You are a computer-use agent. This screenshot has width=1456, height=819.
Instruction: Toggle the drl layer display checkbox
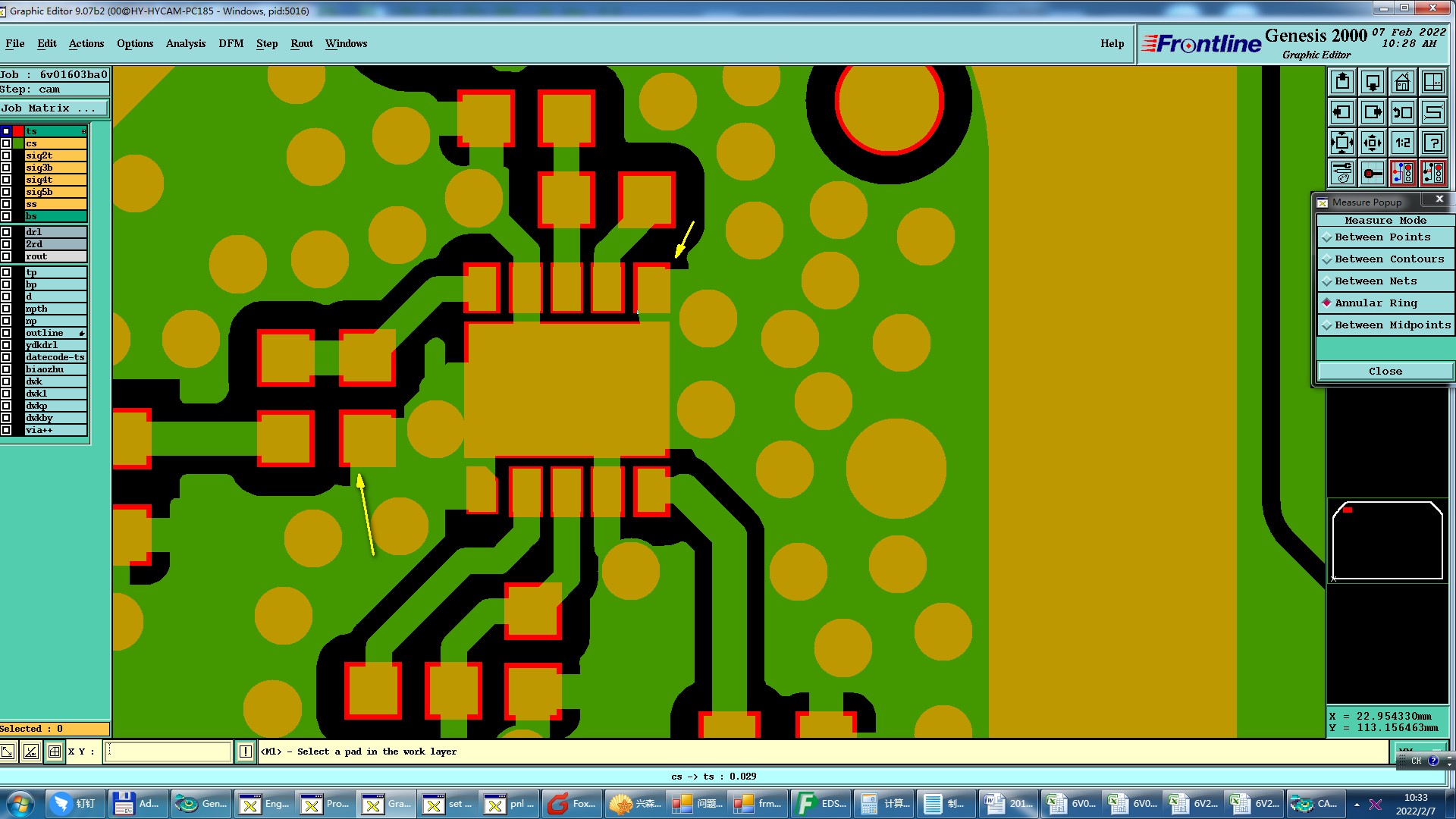6,232
